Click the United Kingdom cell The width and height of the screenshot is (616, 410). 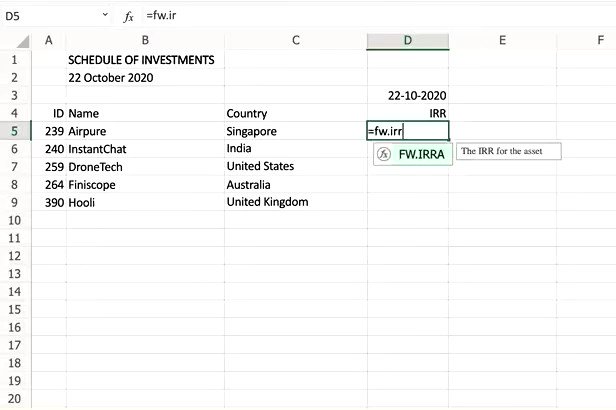point(296,203)
